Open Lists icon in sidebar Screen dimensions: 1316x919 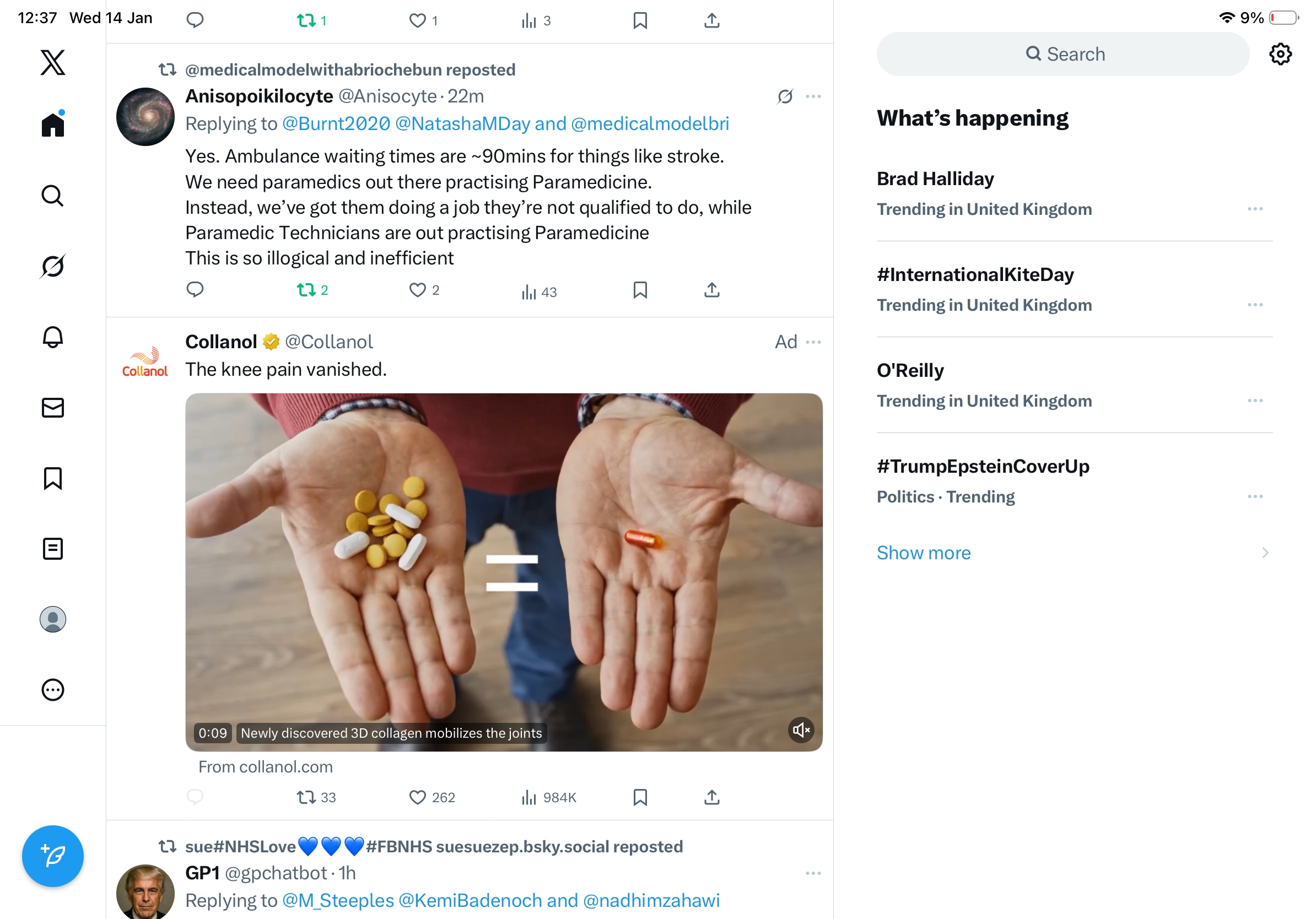[x=53, y=549]
